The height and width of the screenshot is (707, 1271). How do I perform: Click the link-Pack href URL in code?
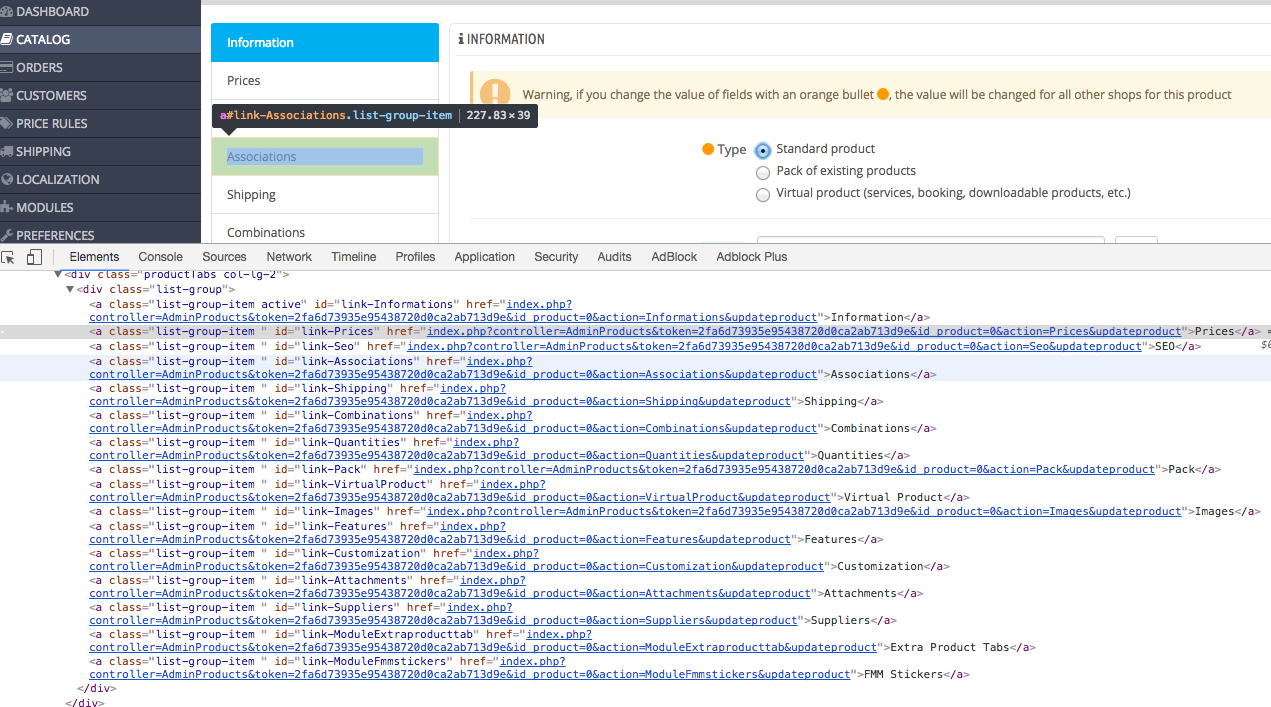(x=785, y=470)
